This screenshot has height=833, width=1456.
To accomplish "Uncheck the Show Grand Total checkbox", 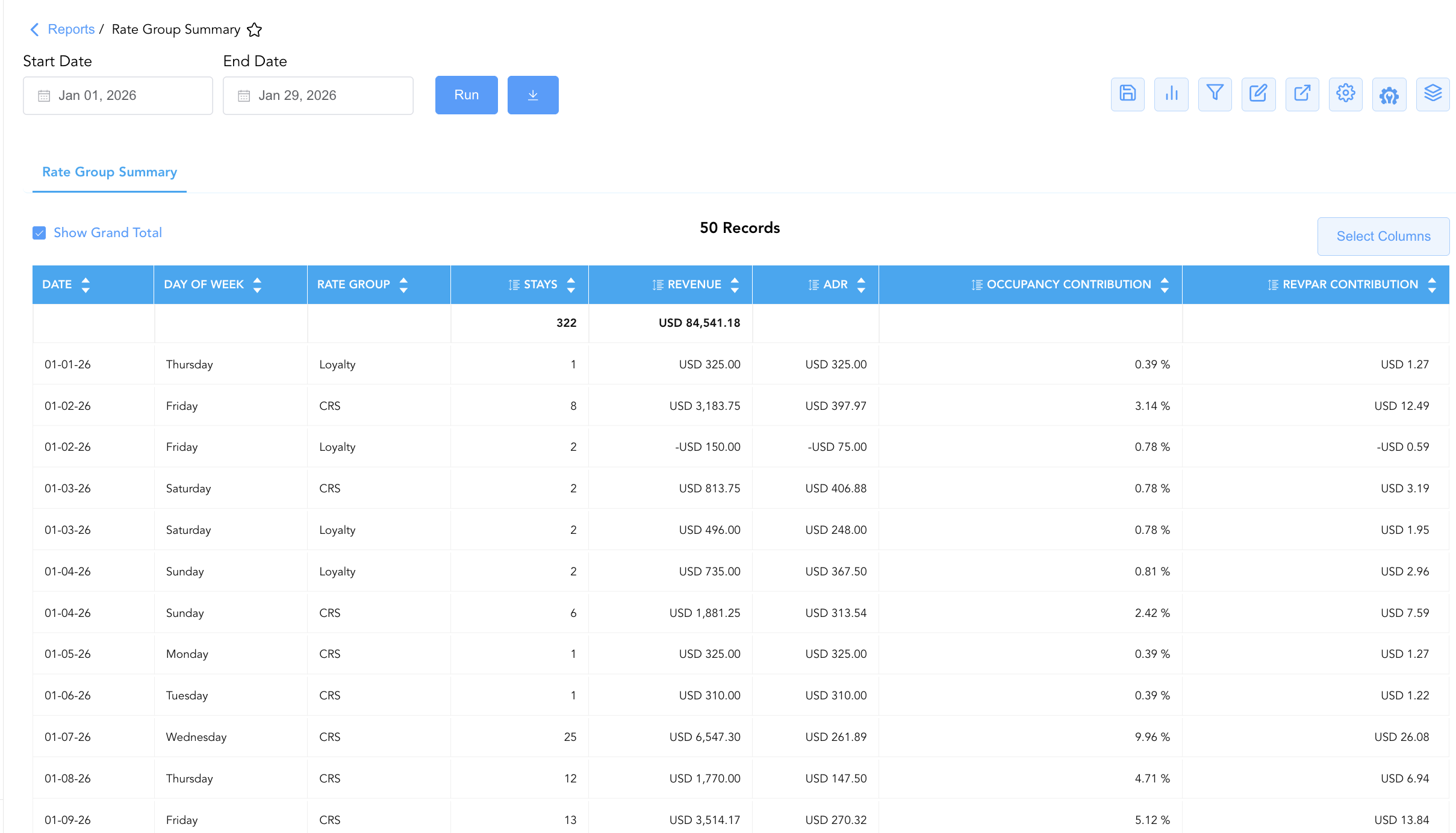I will click(39, 233).
